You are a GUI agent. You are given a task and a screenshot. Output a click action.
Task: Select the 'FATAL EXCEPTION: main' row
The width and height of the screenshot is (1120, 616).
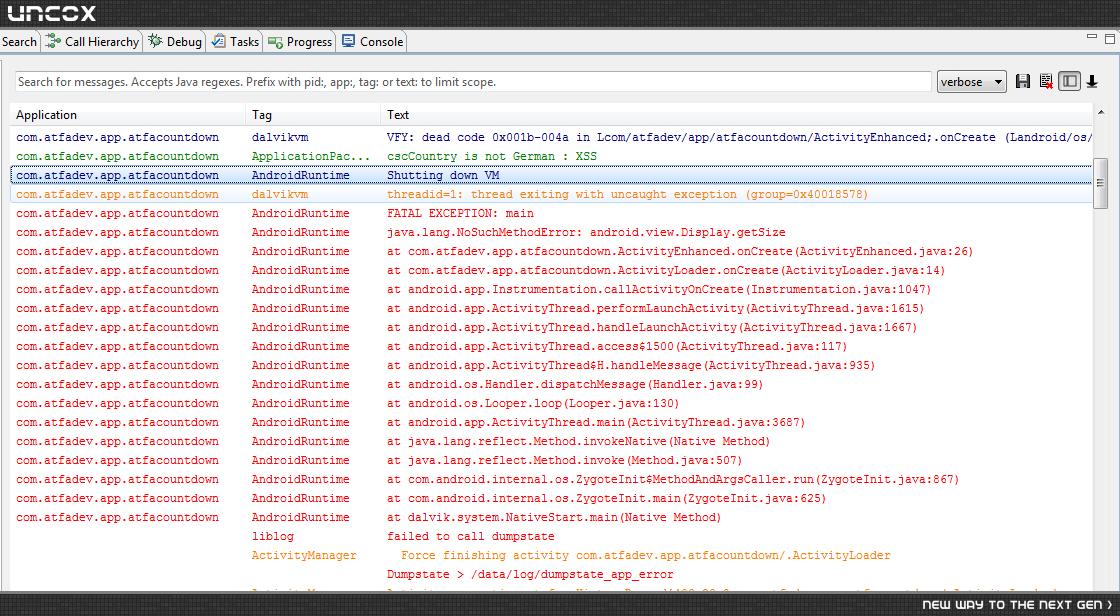(551, 213)
